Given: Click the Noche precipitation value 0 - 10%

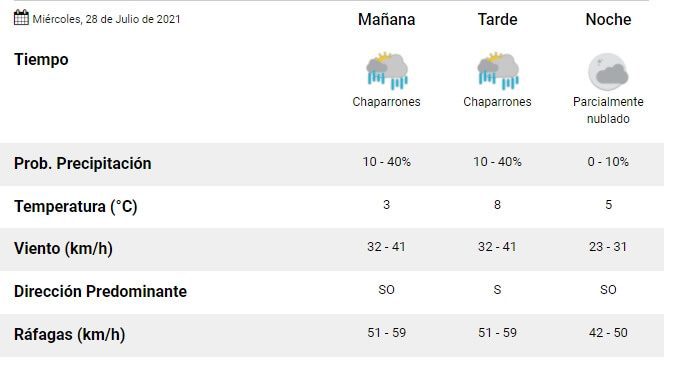Looking at the screenshot, I should 608,162.
